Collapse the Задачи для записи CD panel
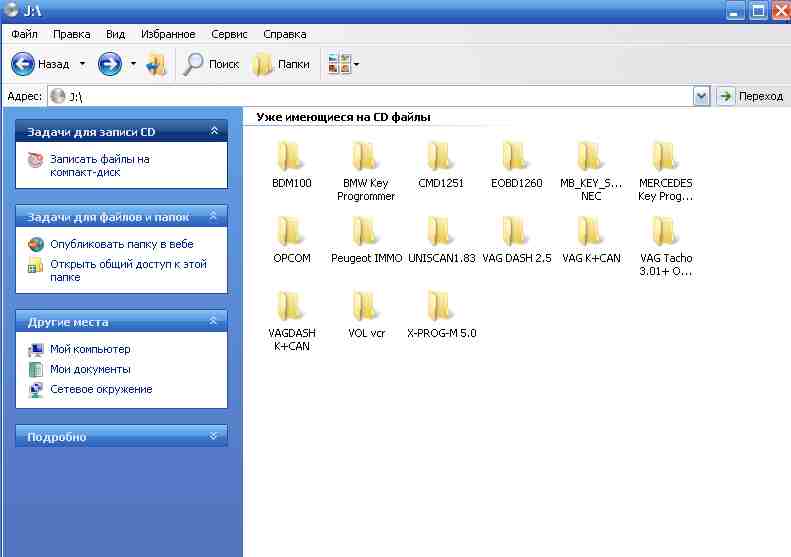 pos(214,131)
